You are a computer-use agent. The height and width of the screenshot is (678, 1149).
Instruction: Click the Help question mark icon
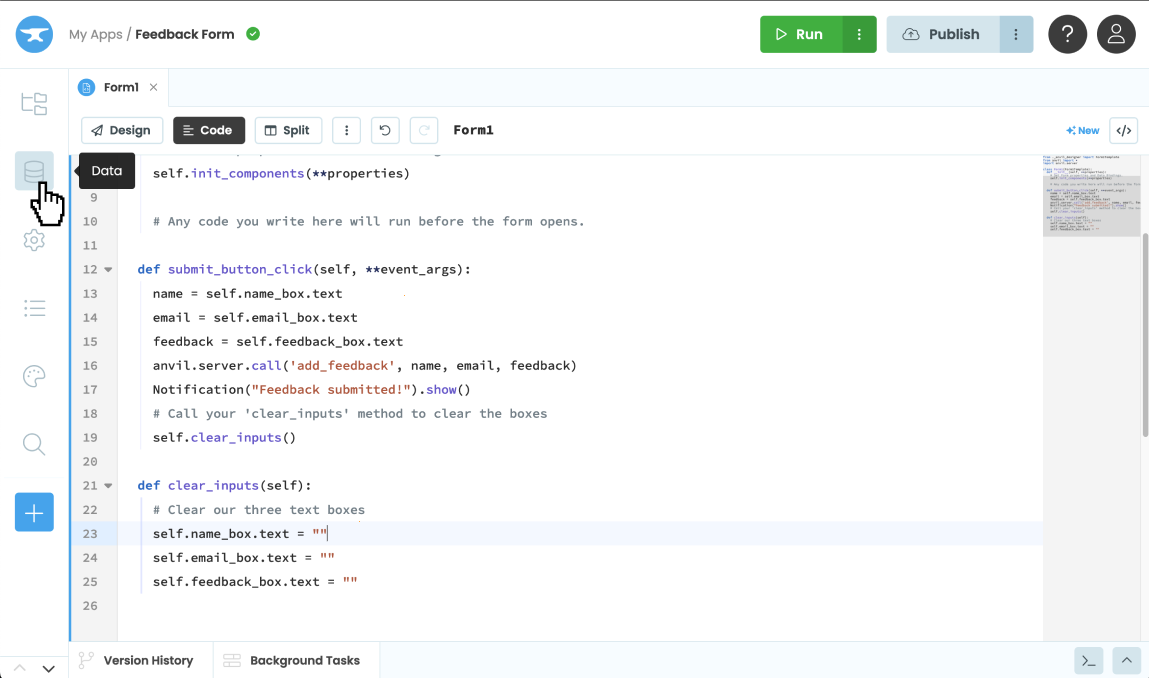[1067, 34]
